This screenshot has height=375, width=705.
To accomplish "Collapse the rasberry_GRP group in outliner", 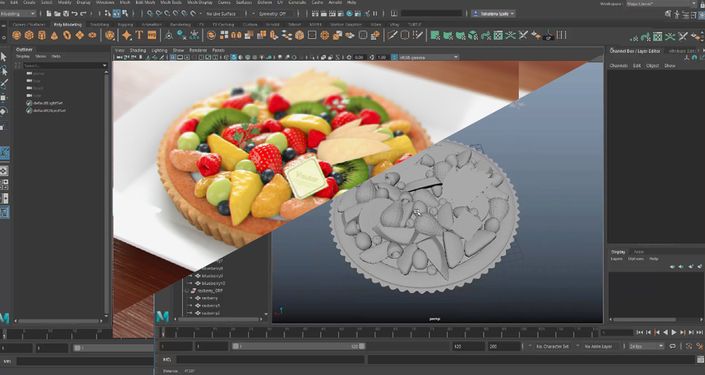I will click(x=188, y=291).
